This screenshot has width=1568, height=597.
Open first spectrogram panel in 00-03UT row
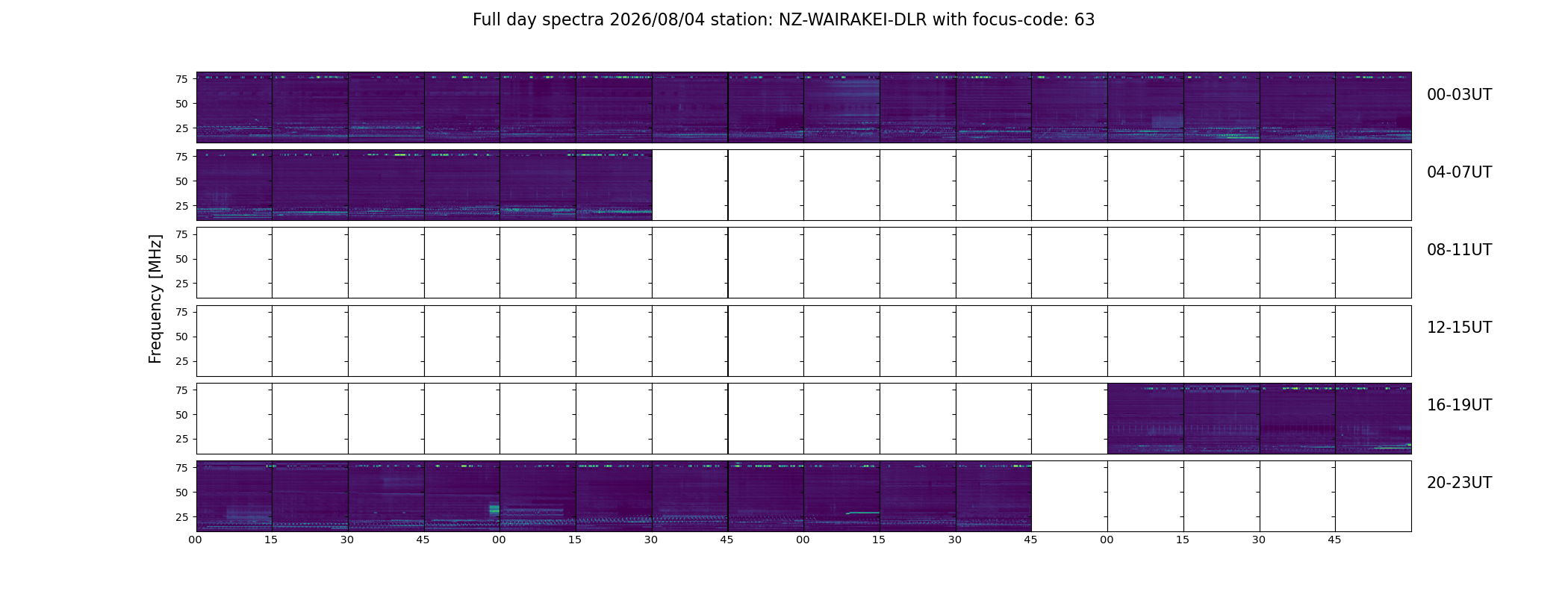point(234,107)
